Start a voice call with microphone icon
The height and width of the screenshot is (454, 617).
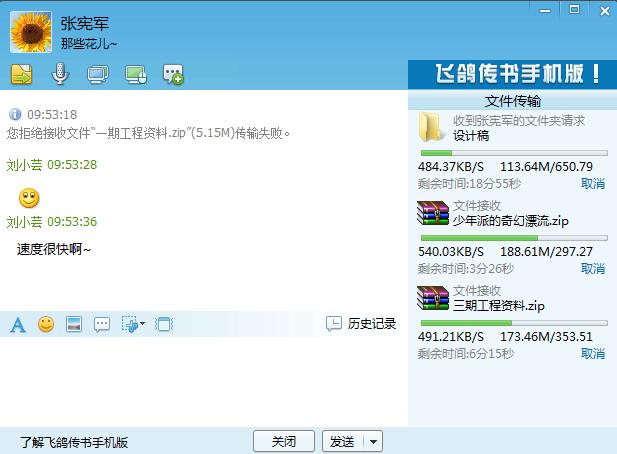tap(60, 74)
